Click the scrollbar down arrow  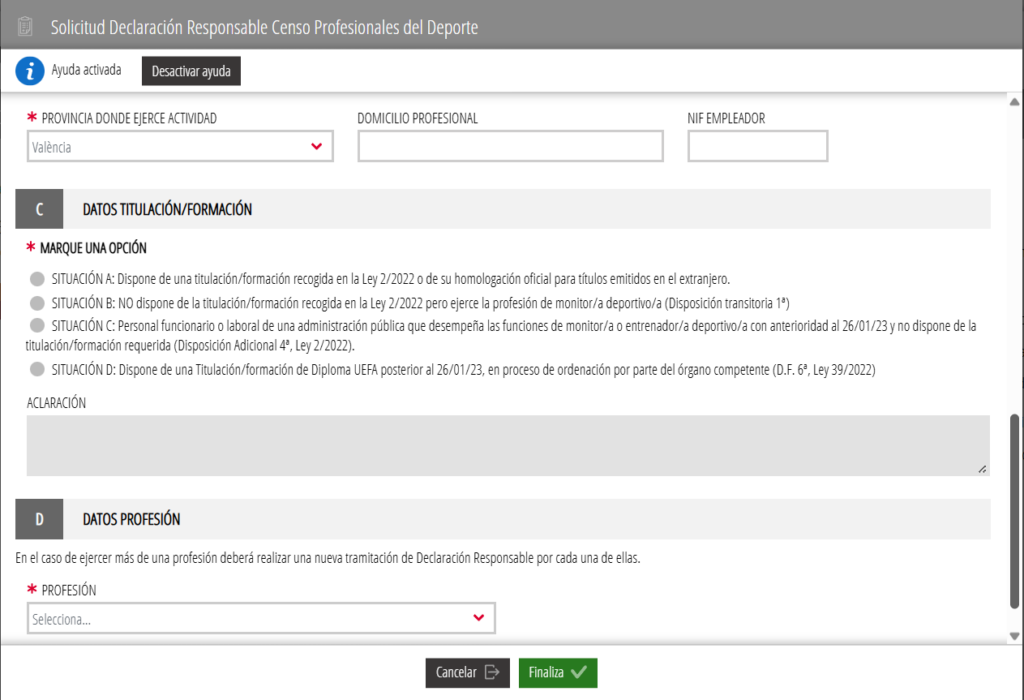[1015, 636]
